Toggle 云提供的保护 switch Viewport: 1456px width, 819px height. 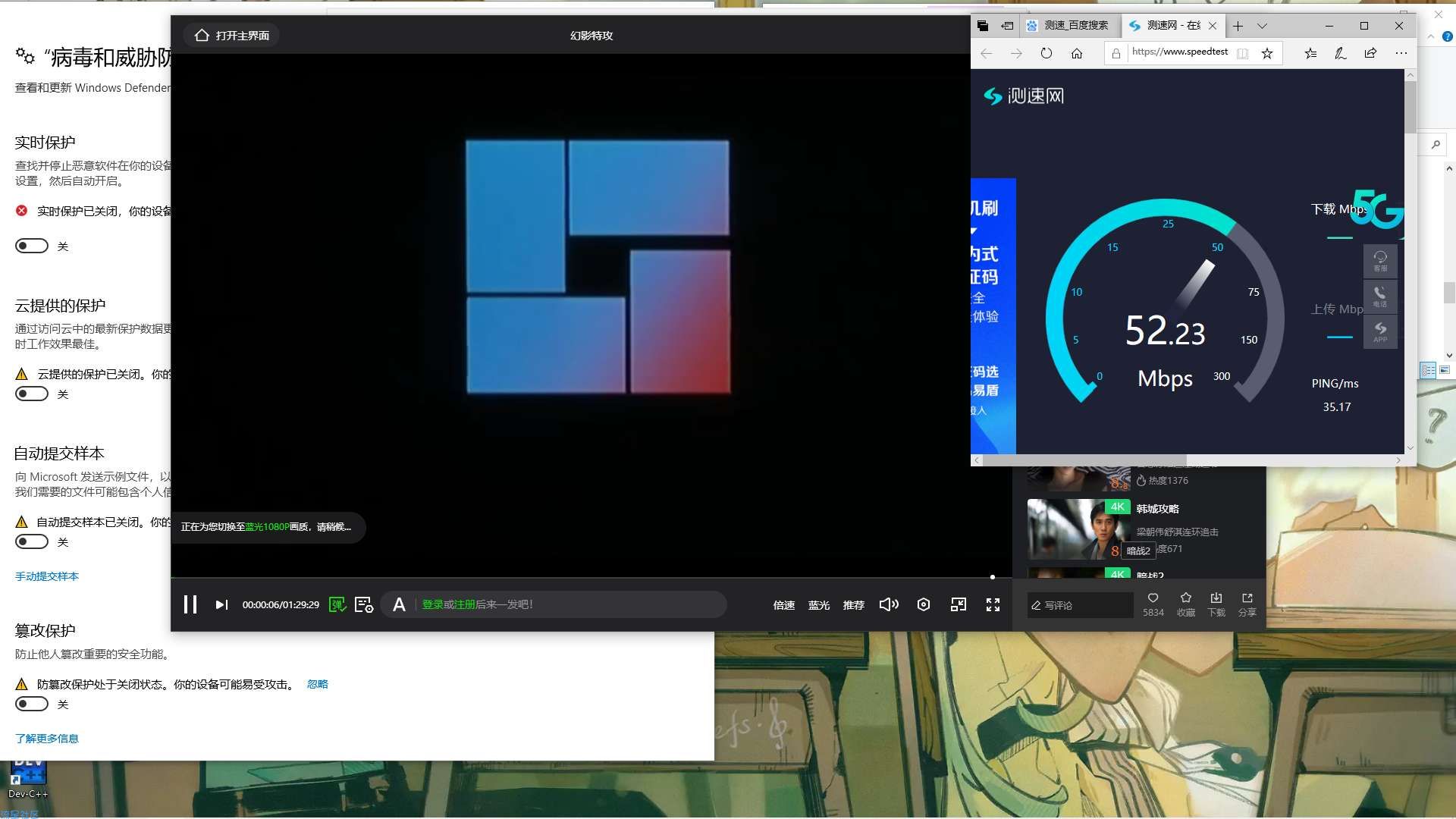pos(32,394)
